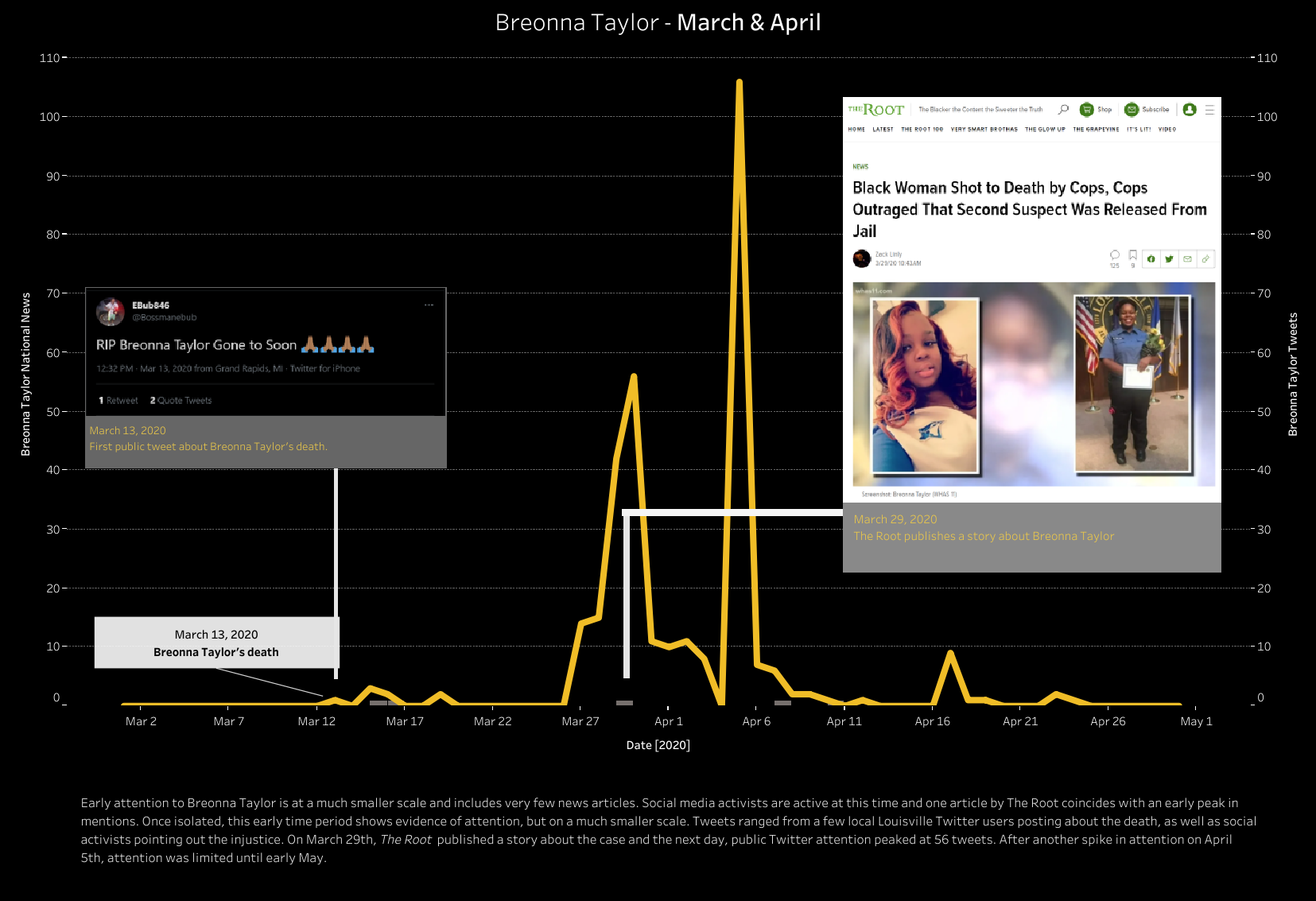The height and width of the screenshot is (901, 1316).
Task: Click the green user profile icon
Action: (x=1190, y=109)
